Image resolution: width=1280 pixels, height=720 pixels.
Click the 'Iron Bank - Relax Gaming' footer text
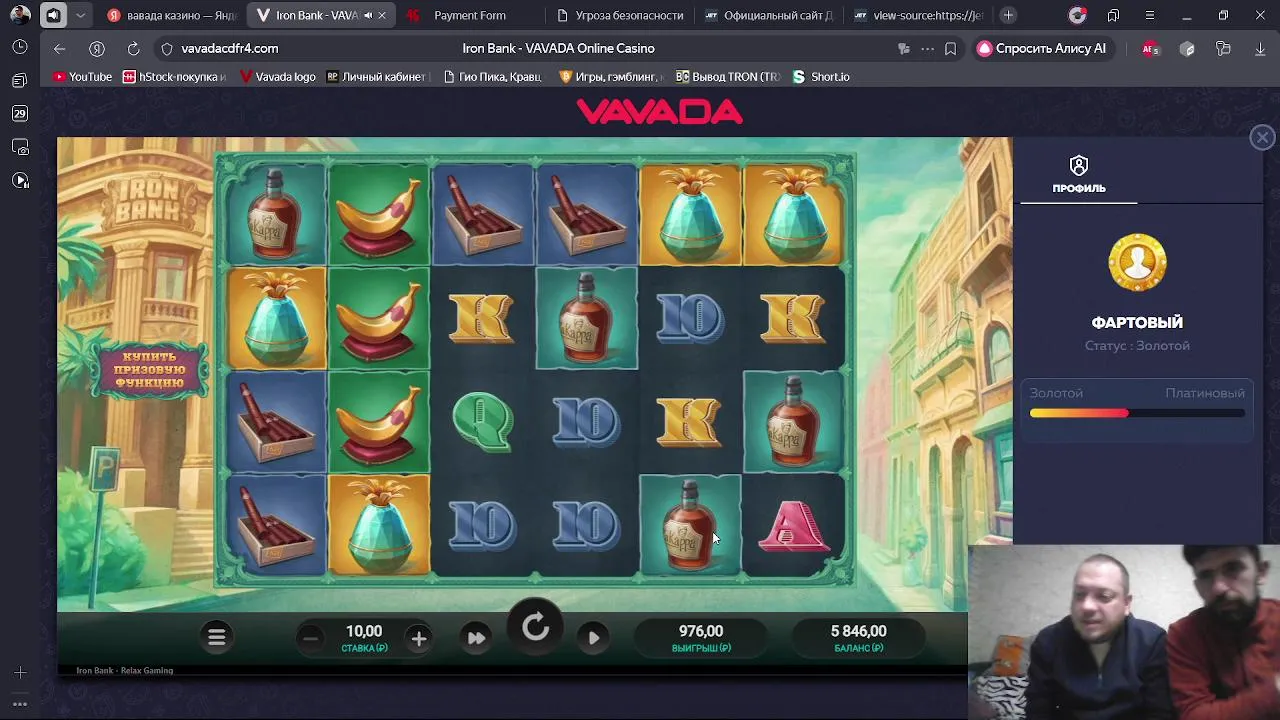point(125,671)
